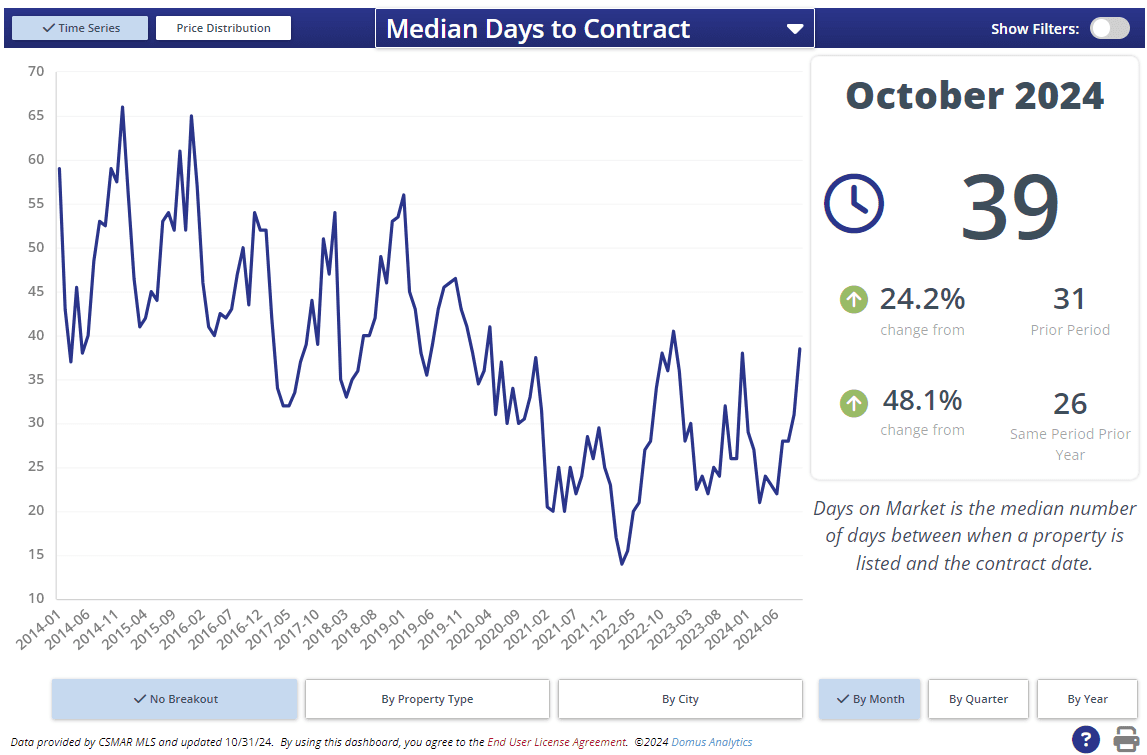Click the October 2024 heading
The width and height of the screenshot is (1147, 755).
[974, 96]
